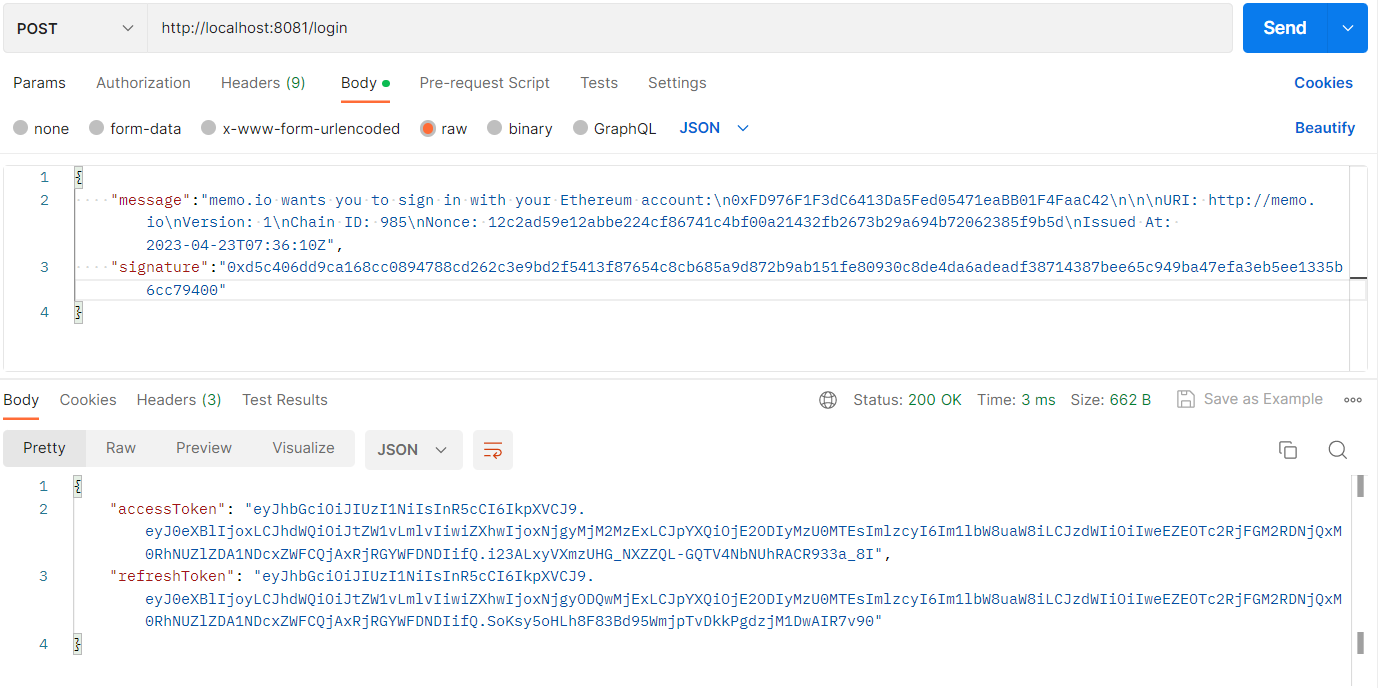
Task: Switch response view to Raw
Action: click(x=121, y=448)
